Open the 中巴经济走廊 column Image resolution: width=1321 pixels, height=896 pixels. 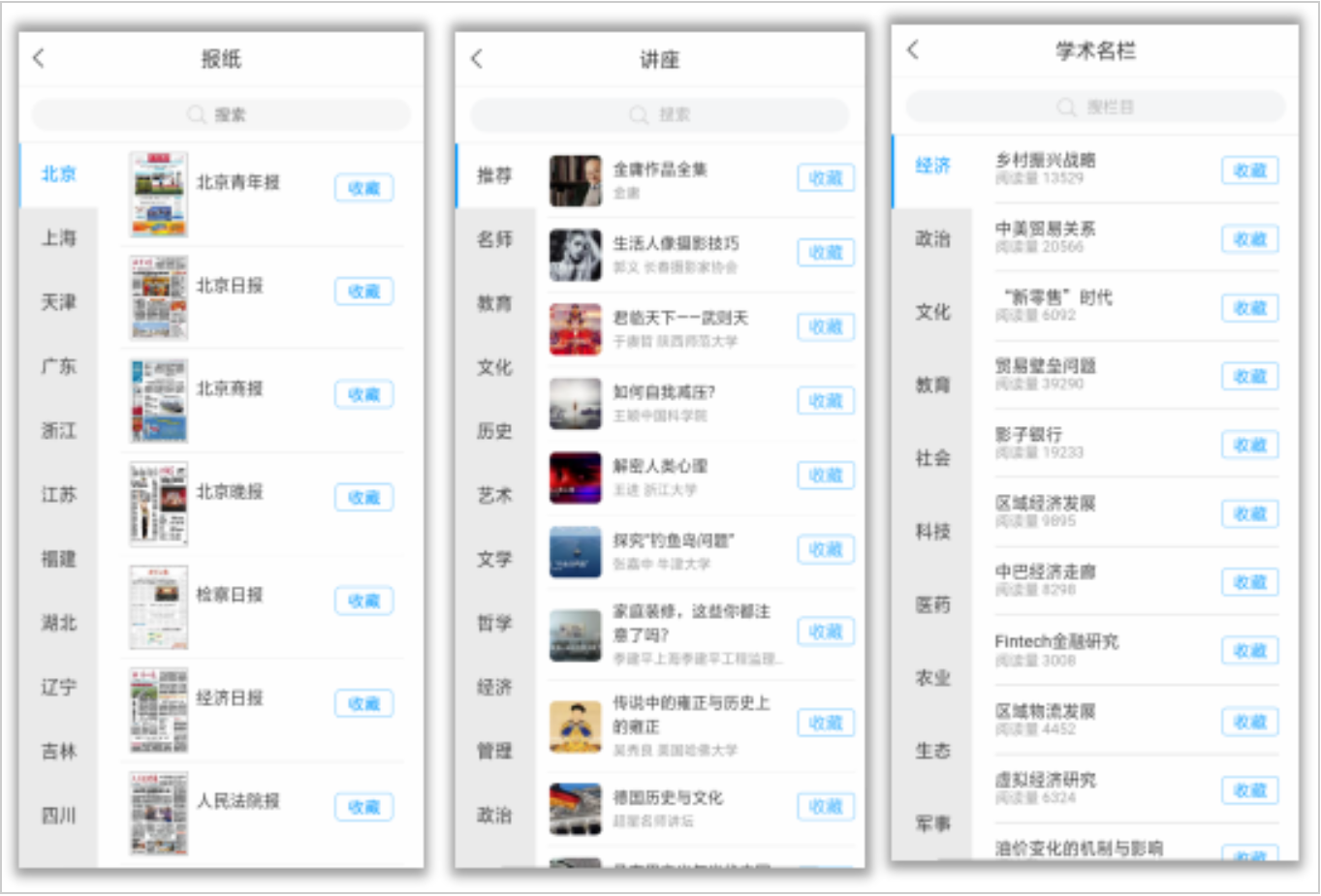click(1046, 572)
